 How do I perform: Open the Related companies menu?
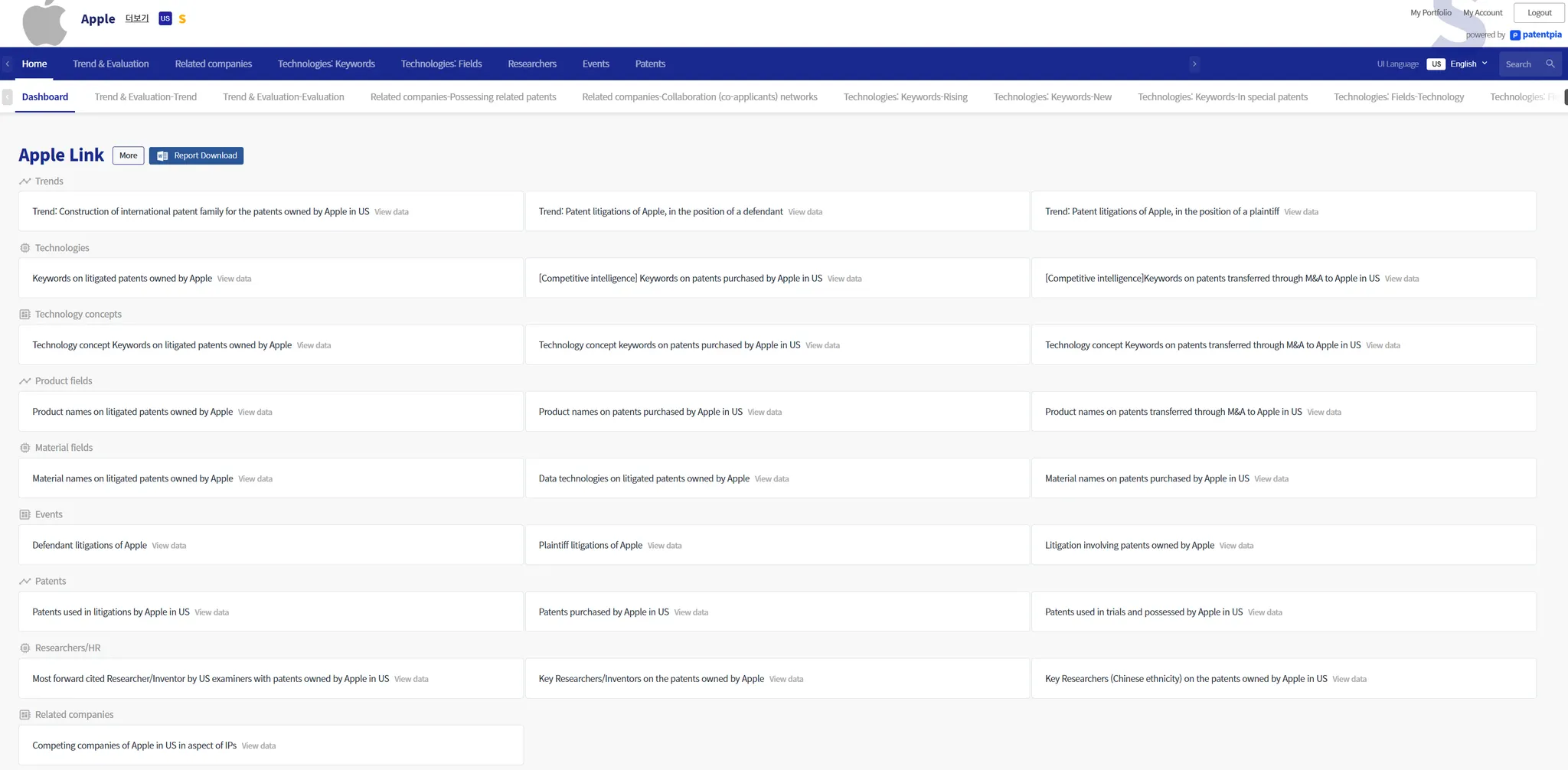pos(214,64)
